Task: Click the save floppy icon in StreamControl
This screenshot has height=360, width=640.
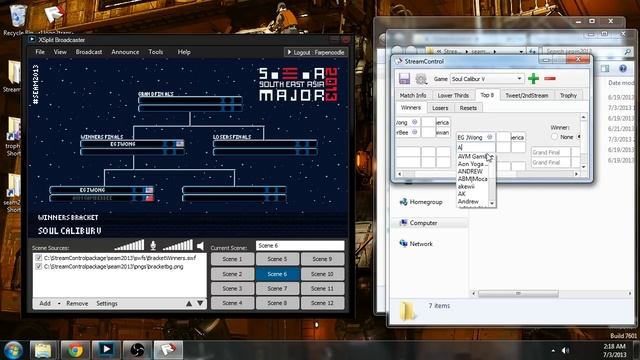Action: point(404,78)
